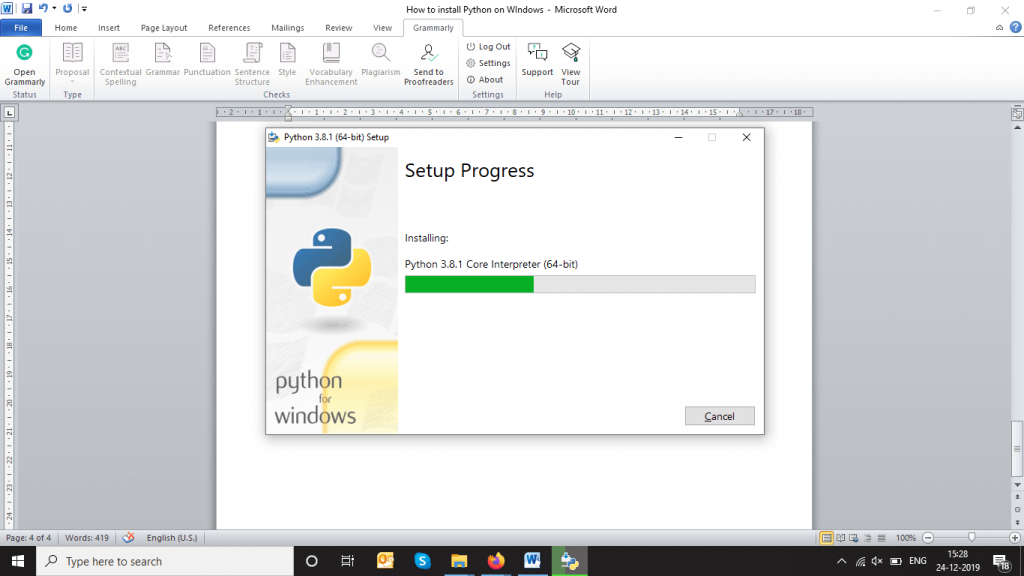The height and width of the screenshot is (576, 1024).
Task: Open Task View on the taskbar
Action: (347, 561)
